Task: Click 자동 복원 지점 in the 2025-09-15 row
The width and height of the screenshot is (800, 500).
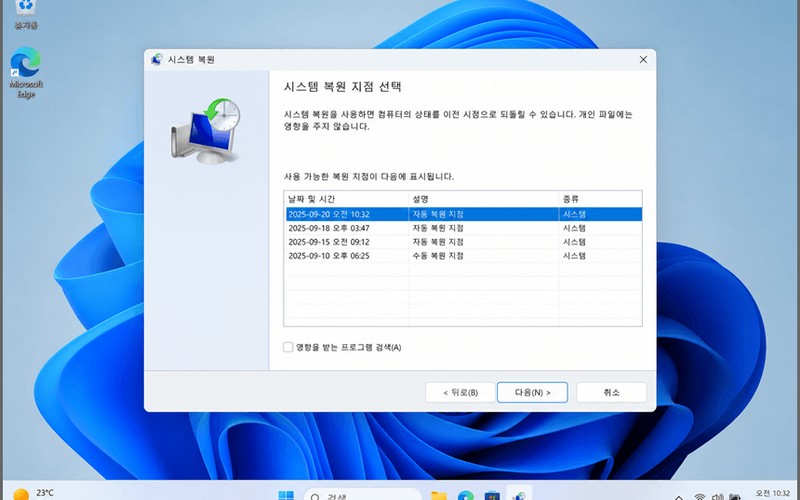Action: pyautogui.click(x=438, y=242)
